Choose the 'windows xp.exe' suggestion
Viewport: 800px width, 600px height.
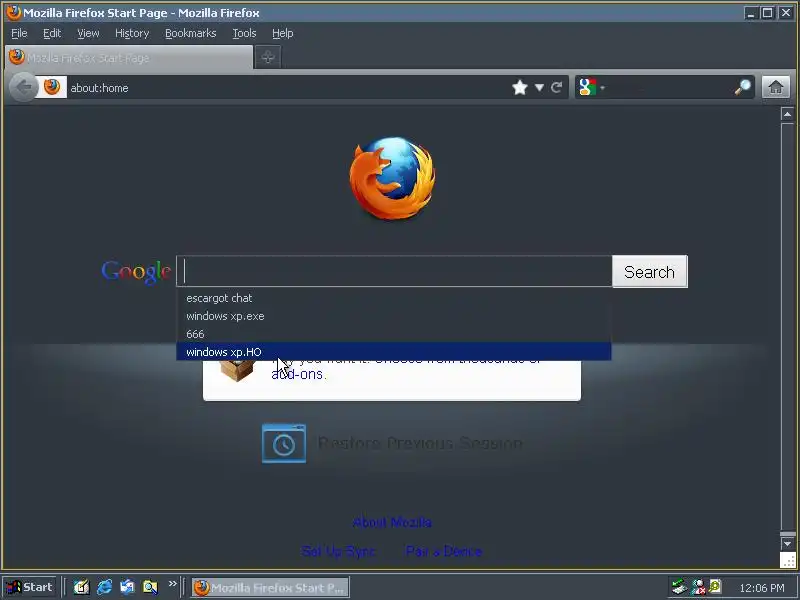393,316
